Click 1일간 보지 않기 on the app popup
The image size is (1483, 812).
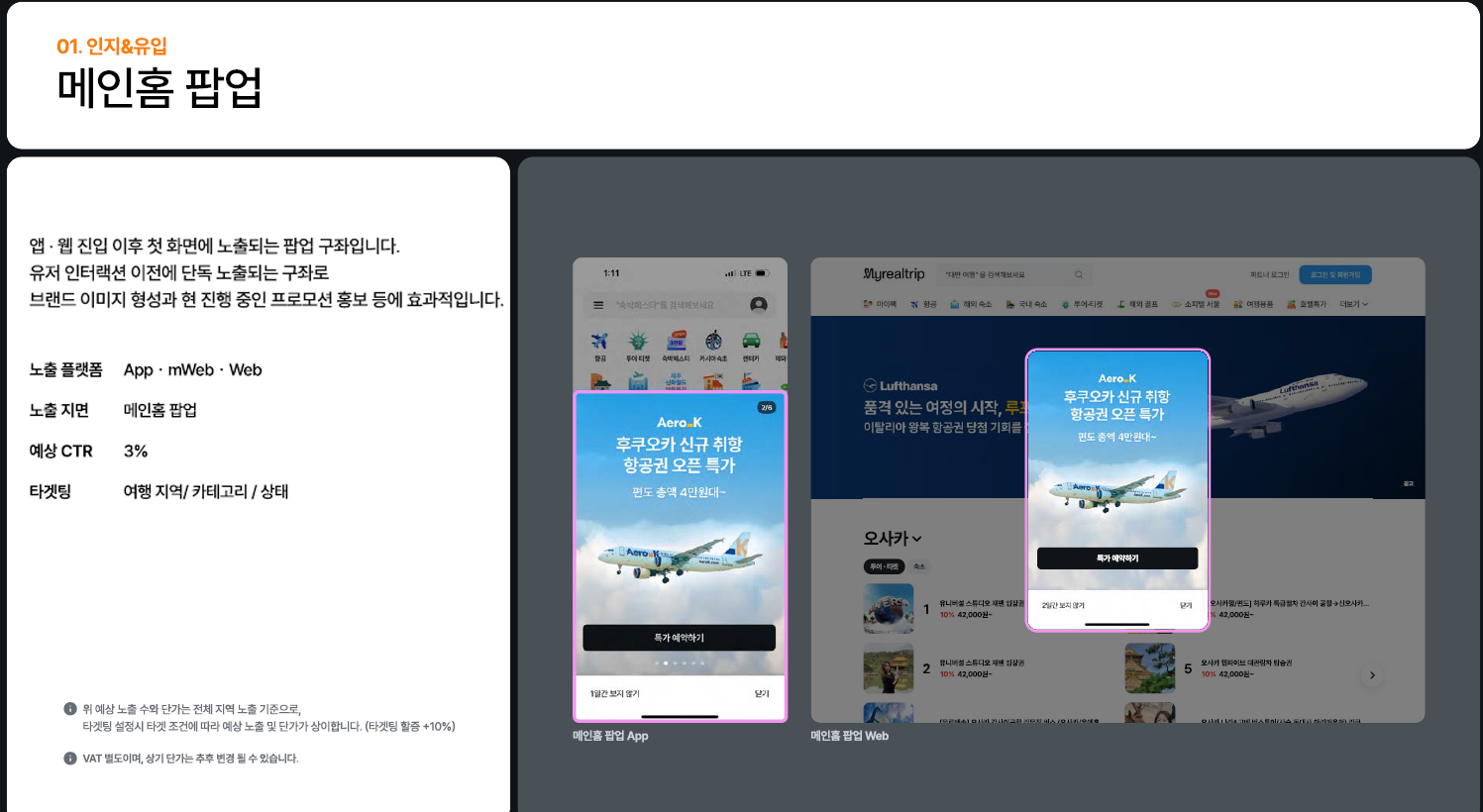coord(615,694)
